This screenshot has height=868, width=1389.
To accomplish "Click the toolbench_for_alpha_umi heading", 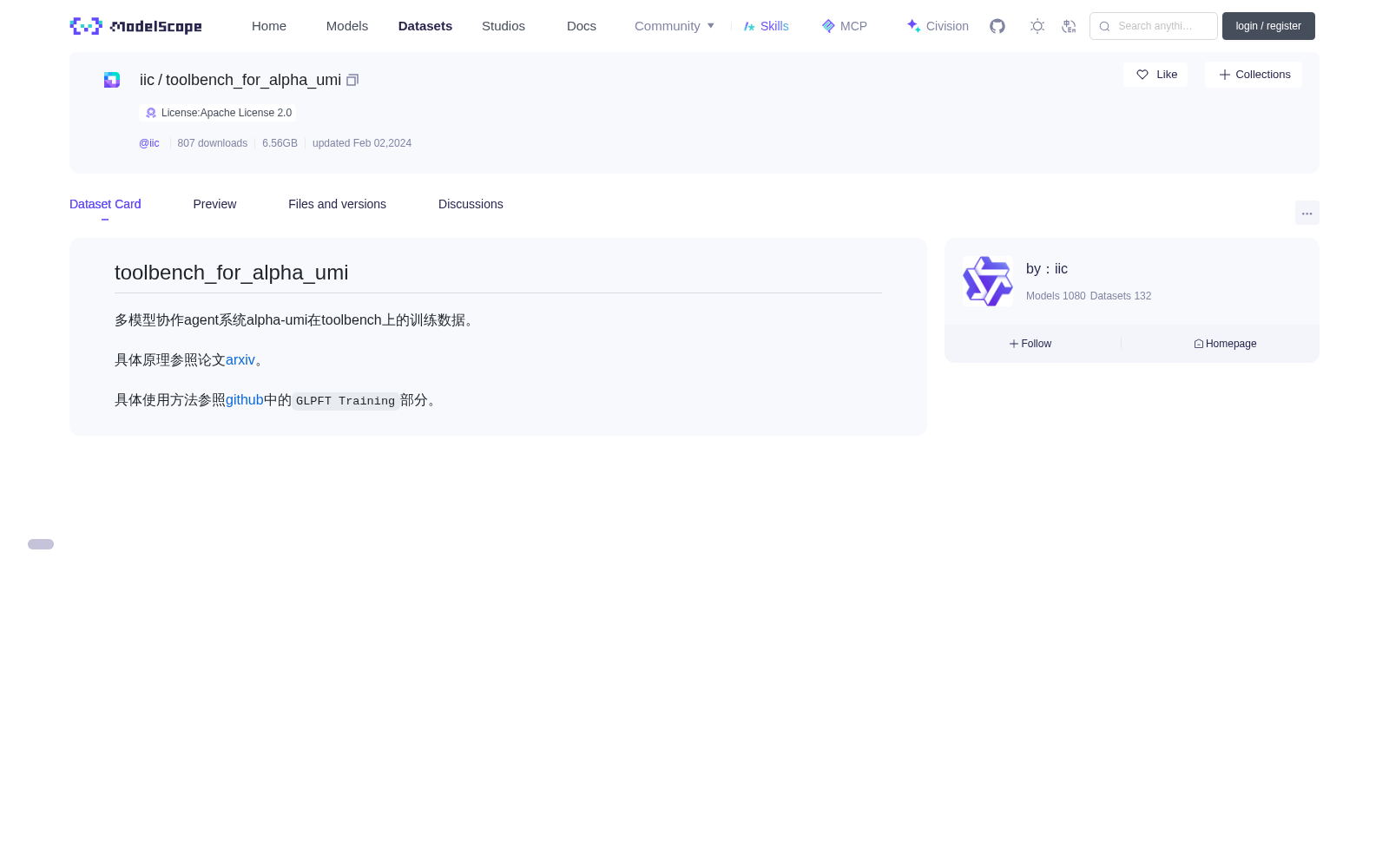I will [232, 273].
